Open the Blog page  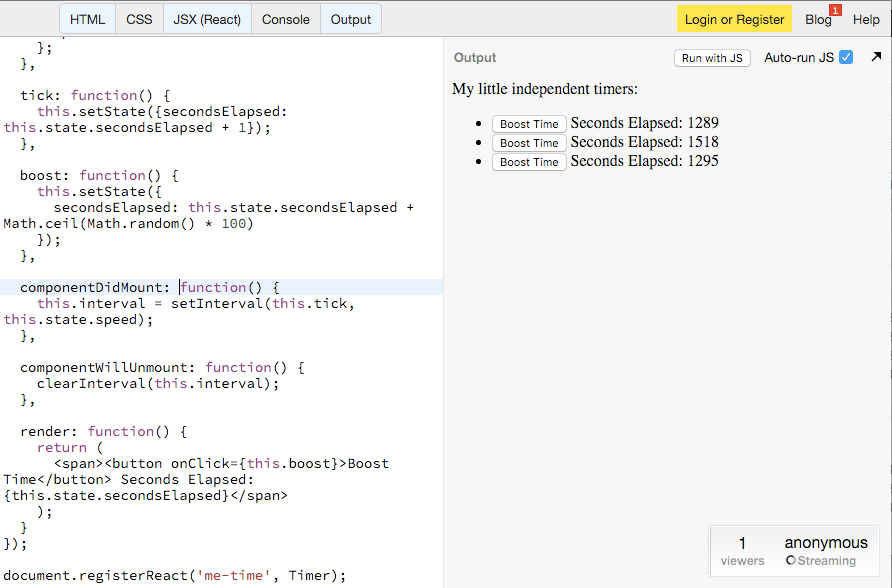816,19
